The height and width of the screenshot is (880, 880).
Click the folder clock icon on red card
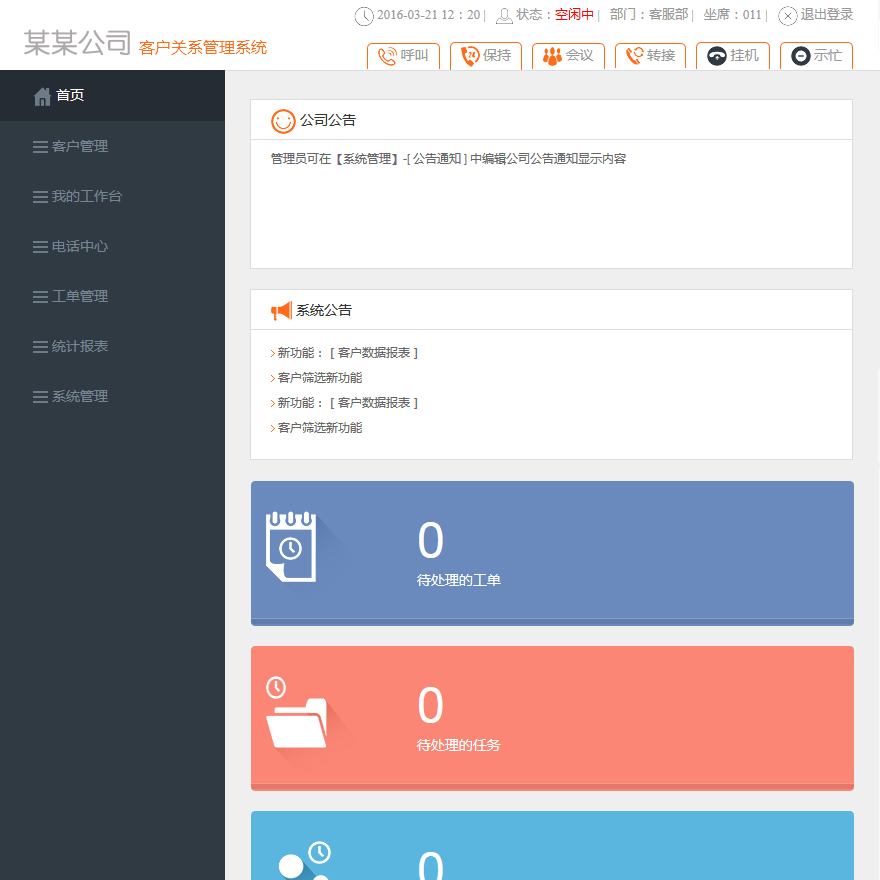(x=296, y=712)
